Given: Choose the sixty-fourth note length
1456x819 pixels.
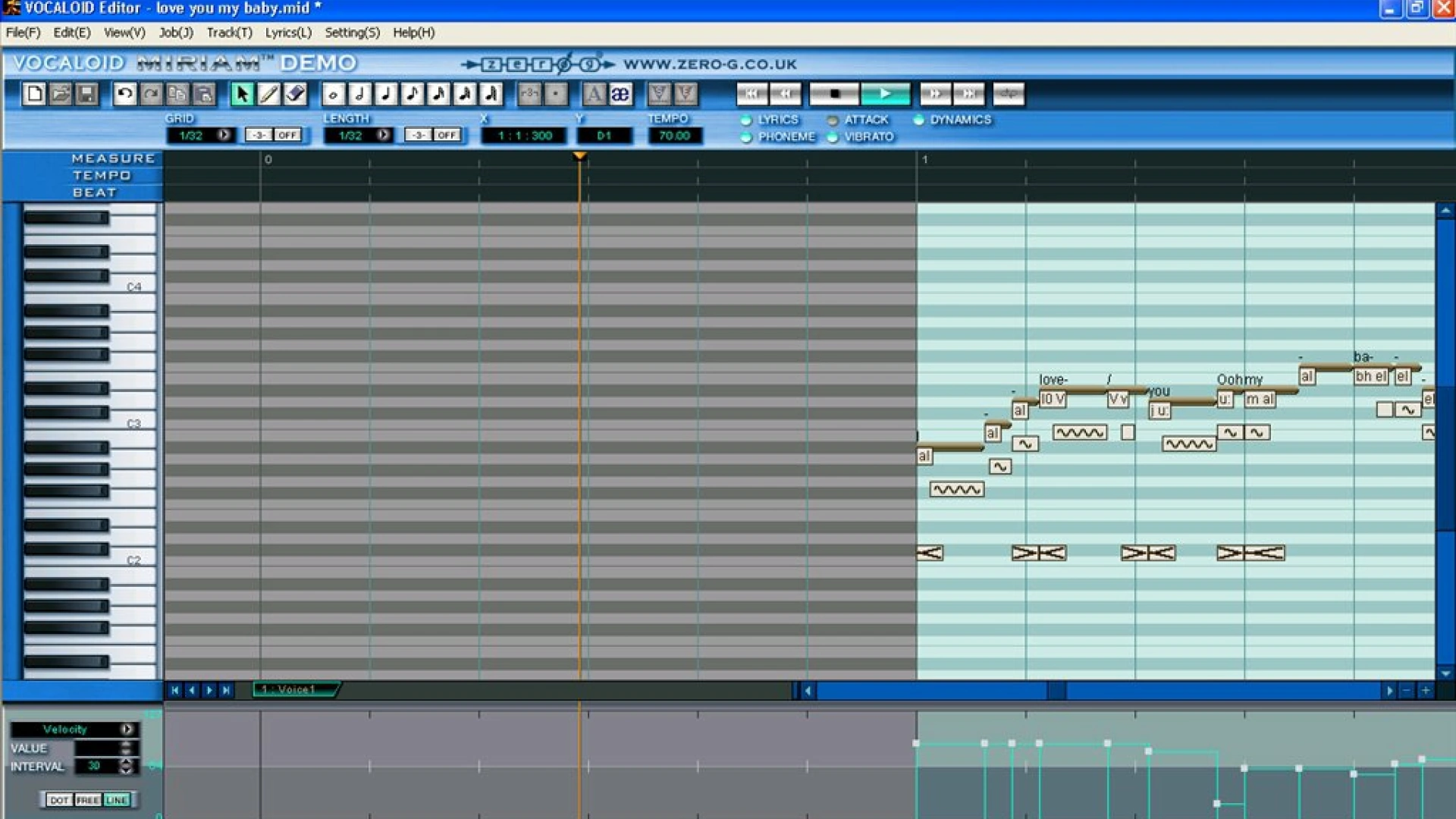Looking at the screenshot, I should coord(491,94).
